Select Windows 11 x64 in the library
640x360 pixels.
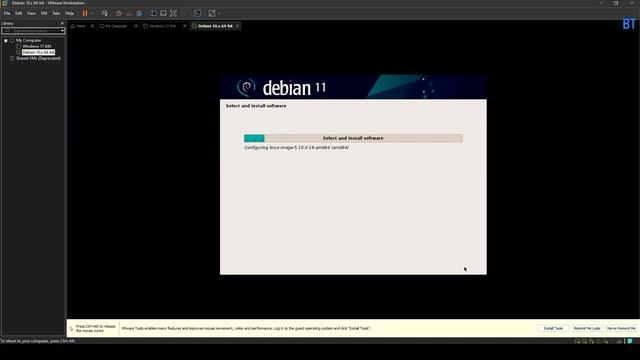pos(37,47)
